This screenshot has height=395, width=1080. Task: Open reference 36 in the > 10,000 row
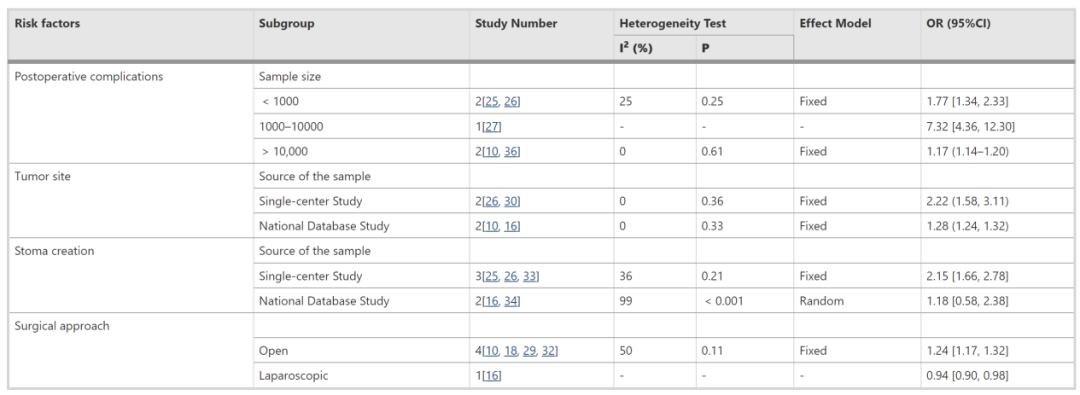pos(510,151)
